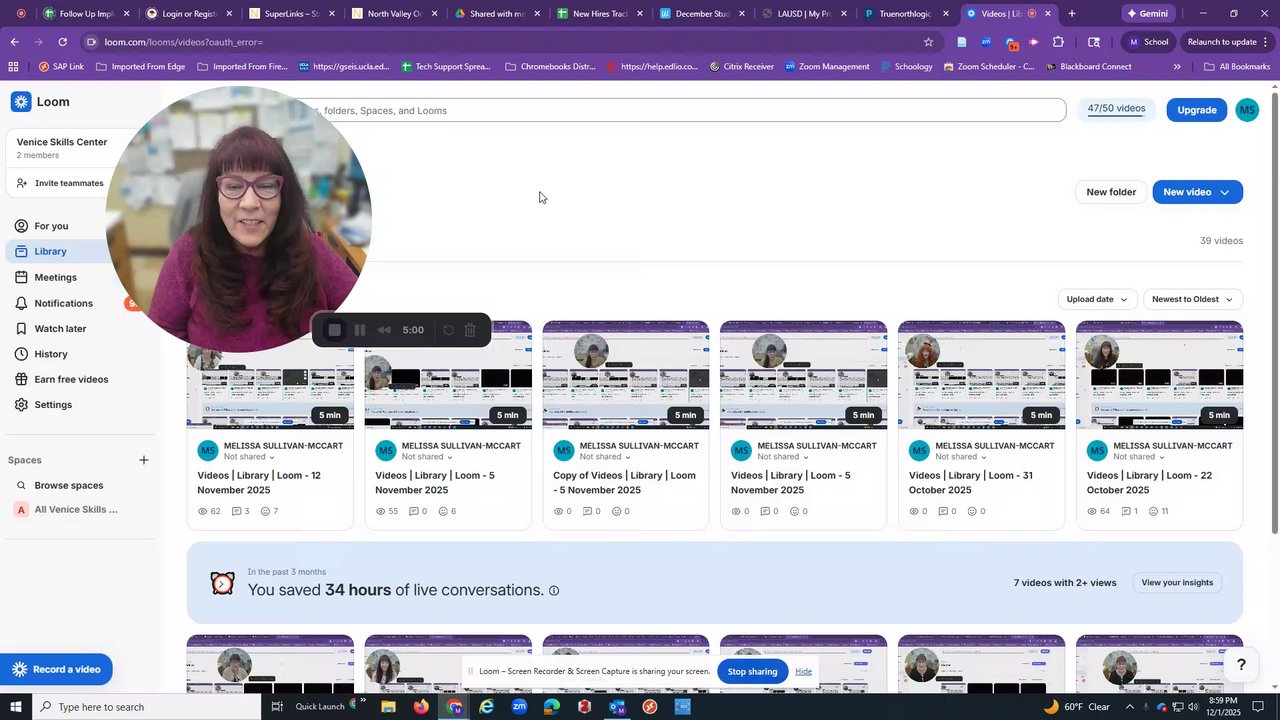Screen dimensions: 1280x720
Task: Open the Notifications section
Action: [x=63, y=303]
